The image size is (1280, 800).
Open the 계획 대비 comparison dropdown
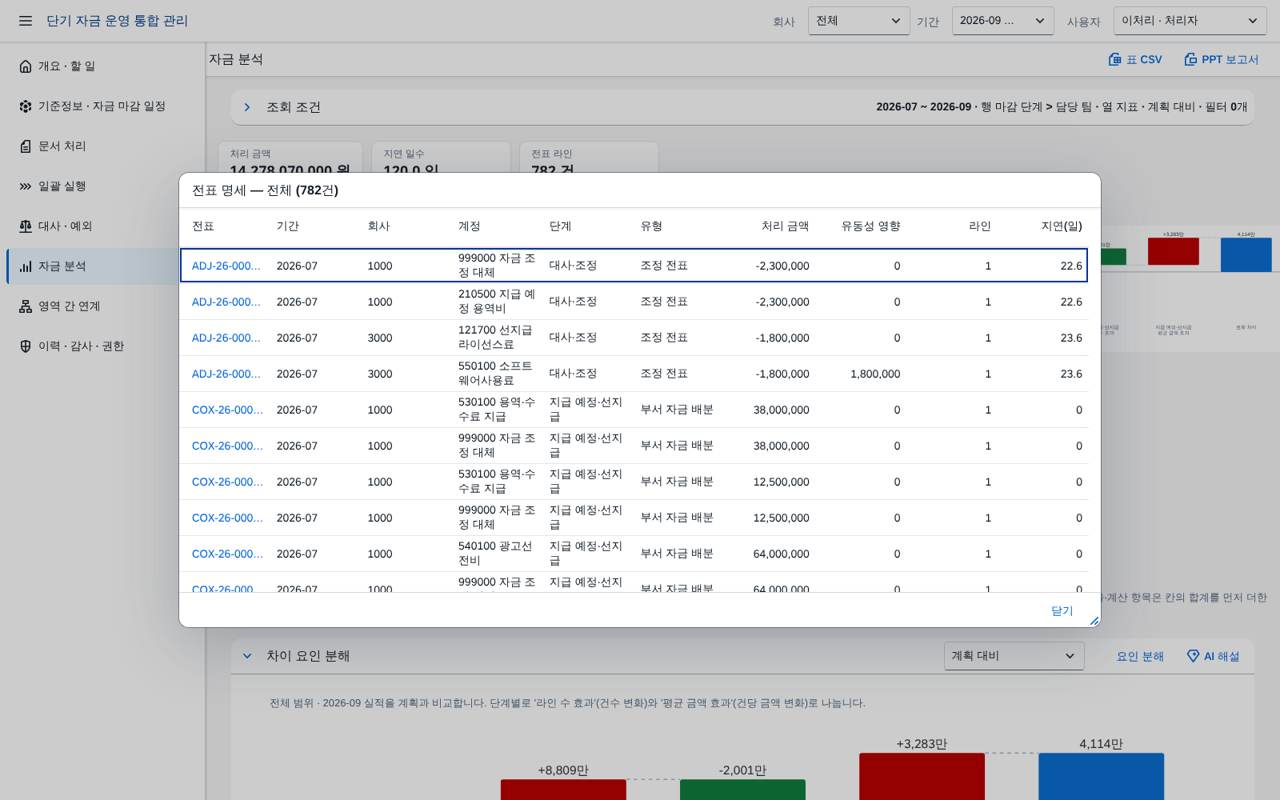1014,656
